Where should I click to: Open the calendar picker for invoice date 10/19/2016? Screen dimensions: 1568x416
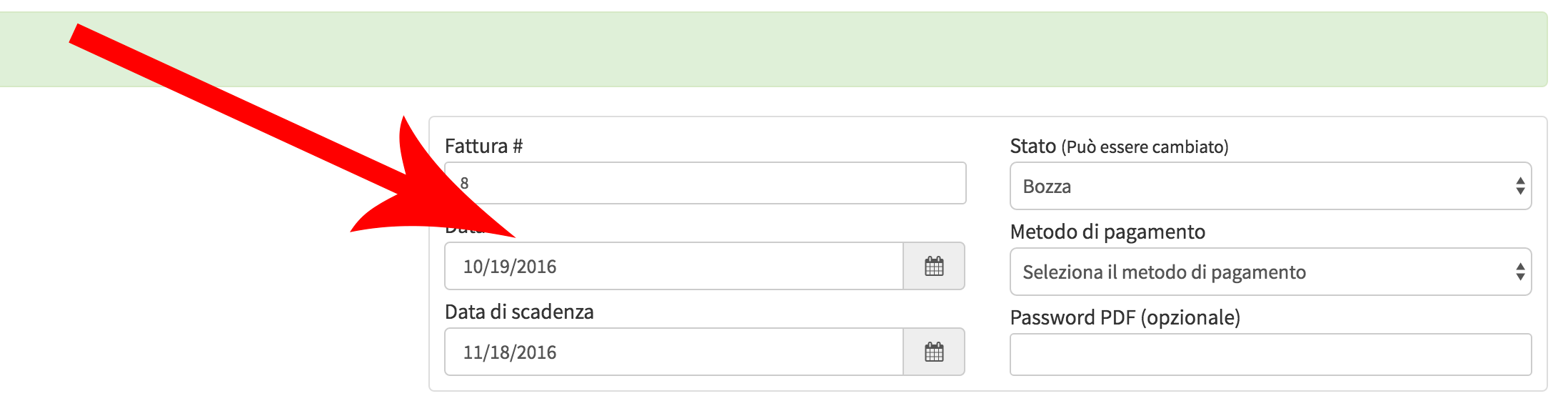[934, 266]
